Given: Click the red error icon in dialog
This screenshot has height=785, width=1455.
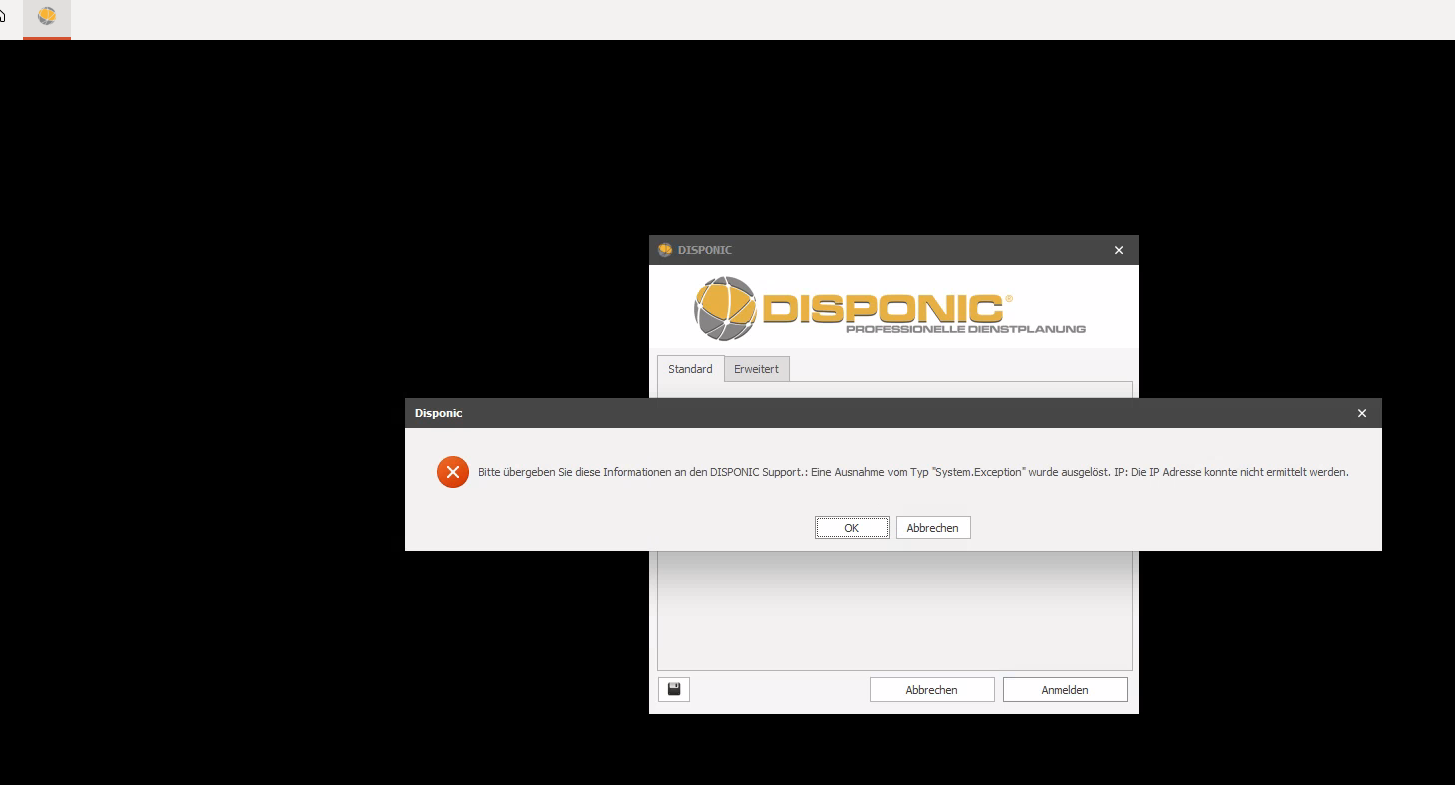Looking at the screenshot, I should tap(453, 472).
